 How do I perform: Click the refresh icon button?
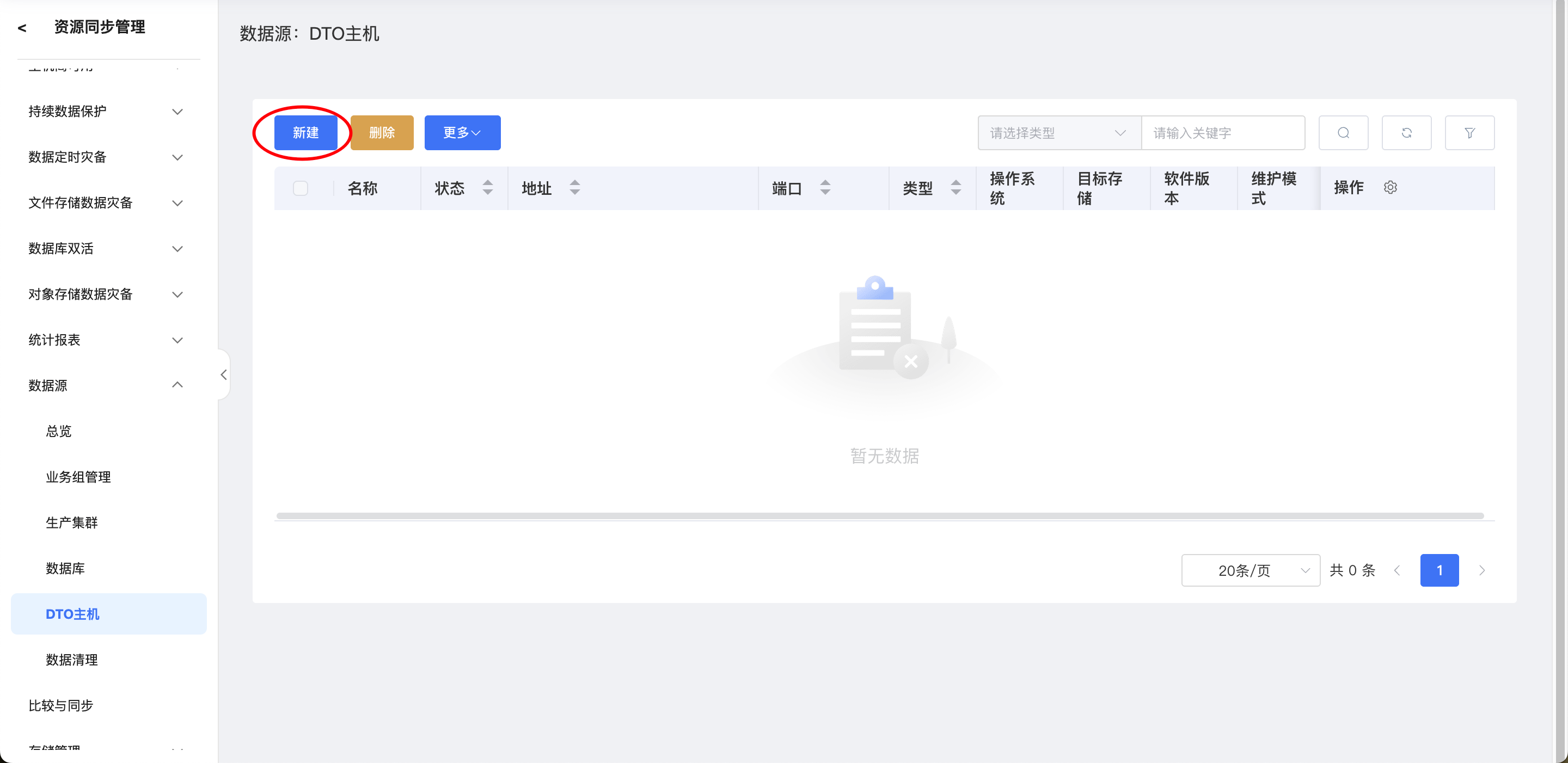point(1406,133)
